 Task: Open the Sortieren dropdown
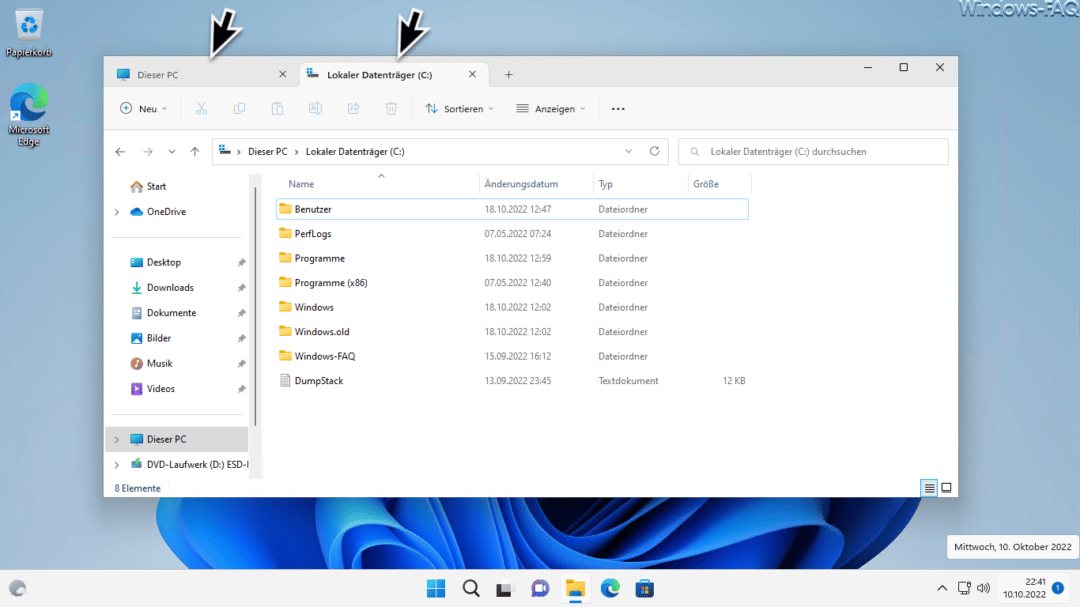pos(459,108)
